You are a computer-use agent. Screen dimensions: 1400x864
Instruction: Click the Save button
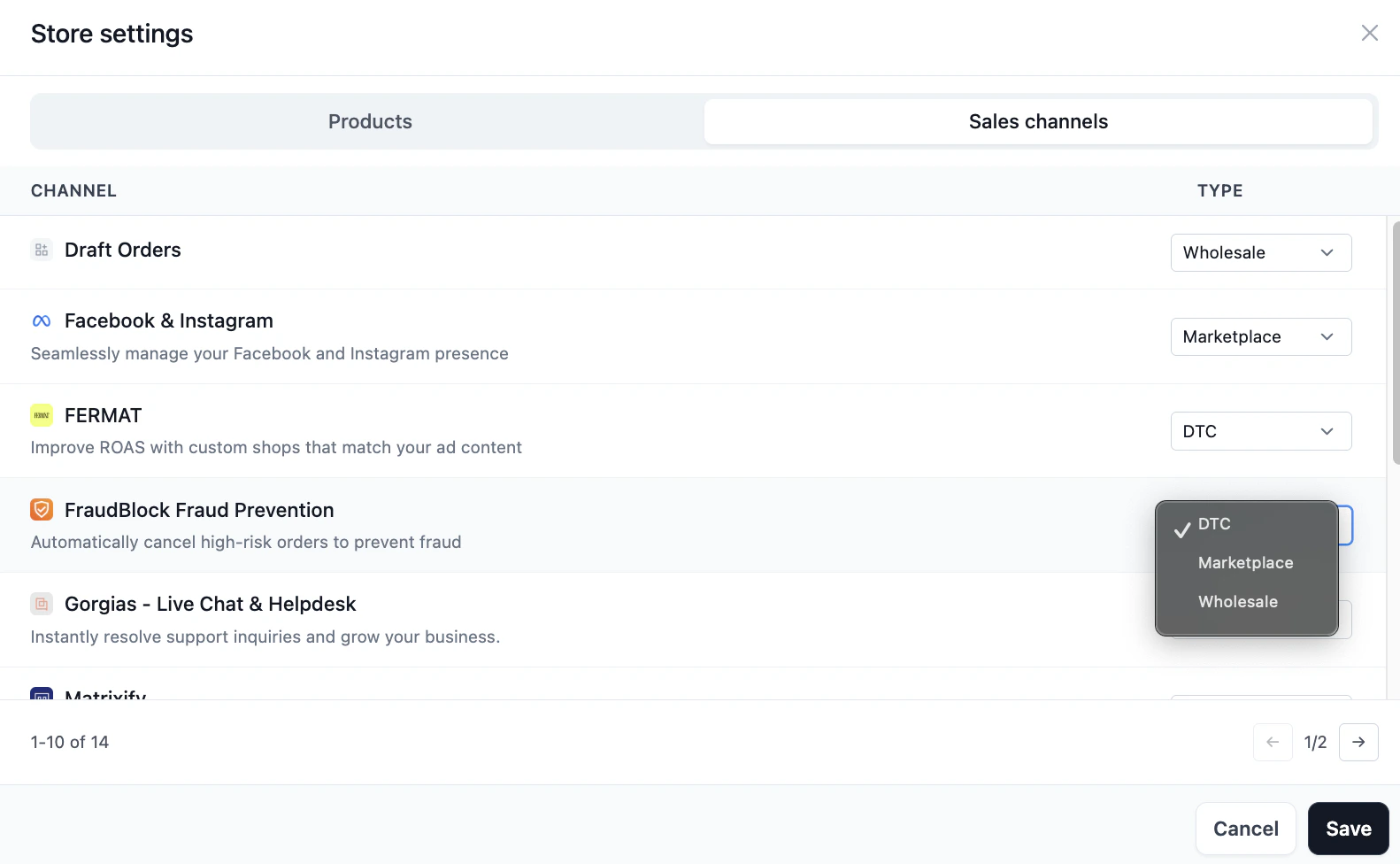click(1348, 829)
